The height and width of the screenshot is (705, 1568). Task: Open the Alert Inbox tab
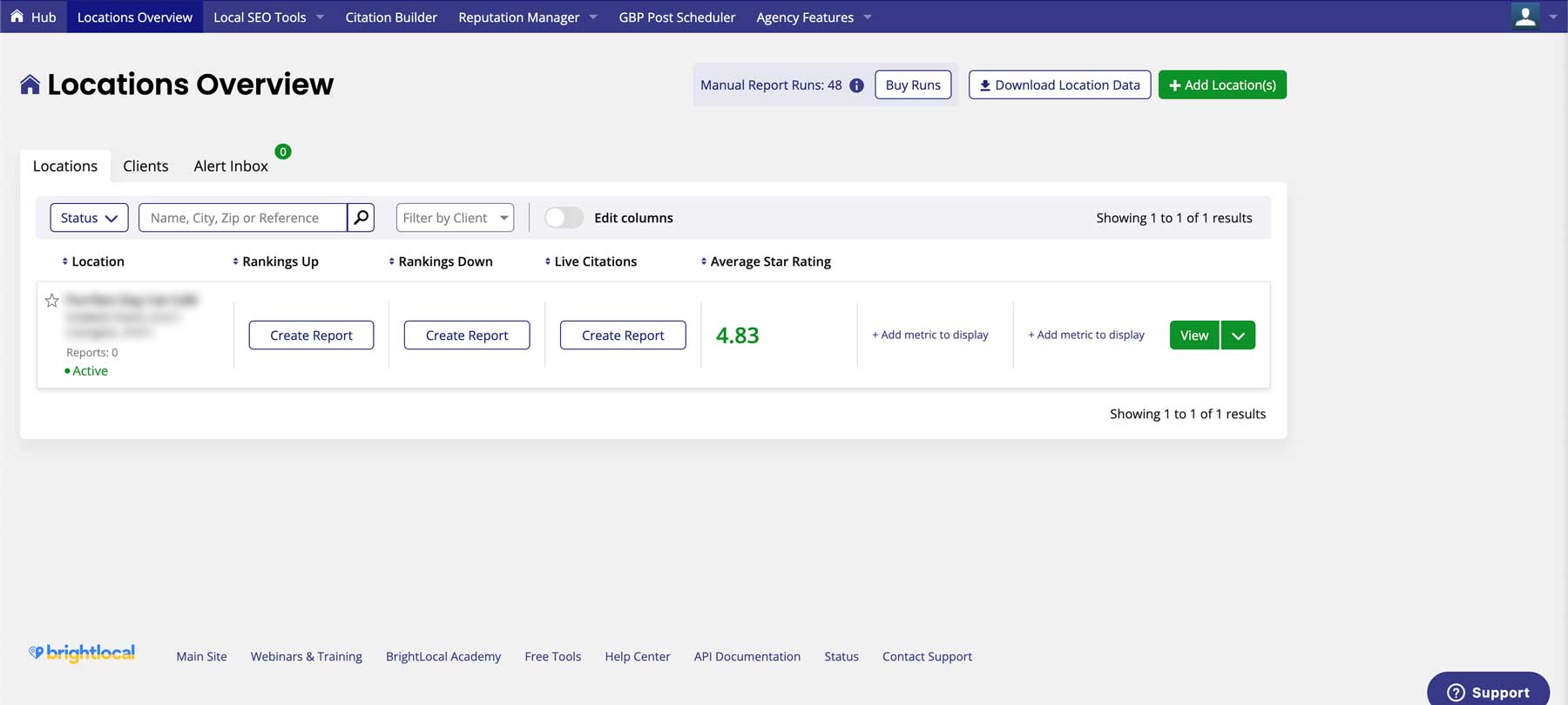pos(231,166)
